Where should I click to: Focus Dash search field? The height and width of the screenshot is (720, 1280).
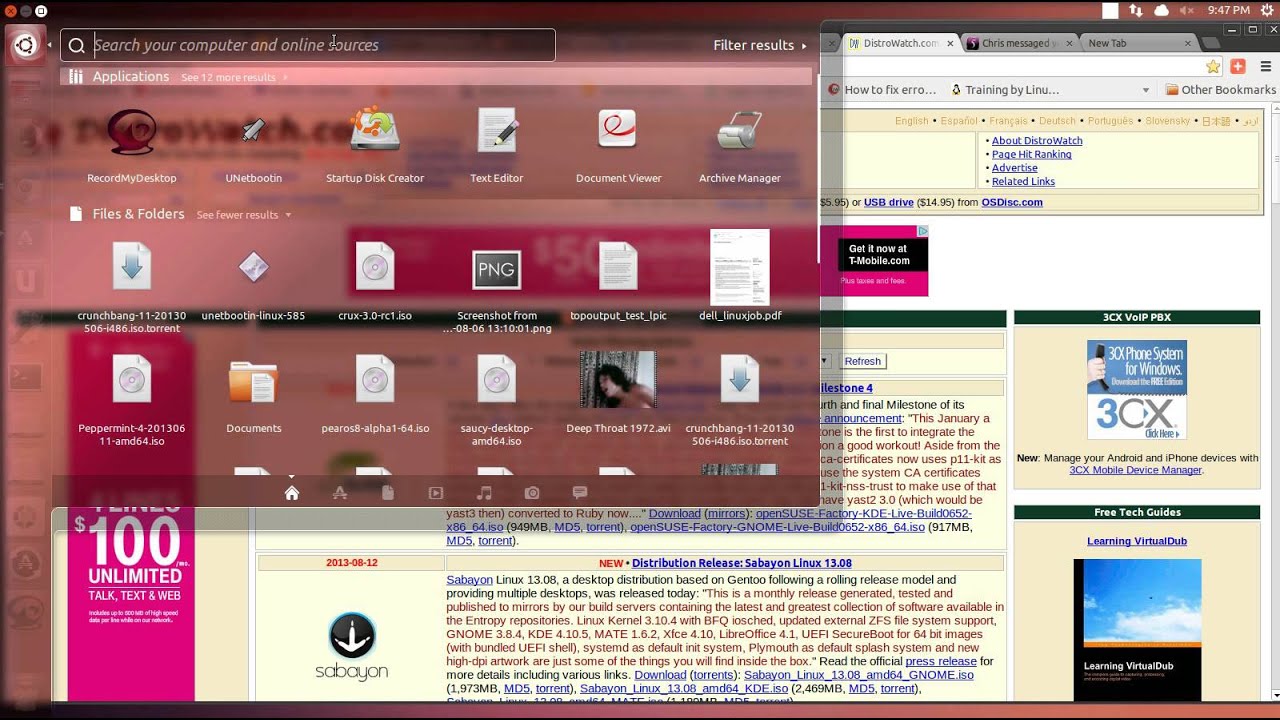(308, 45)
